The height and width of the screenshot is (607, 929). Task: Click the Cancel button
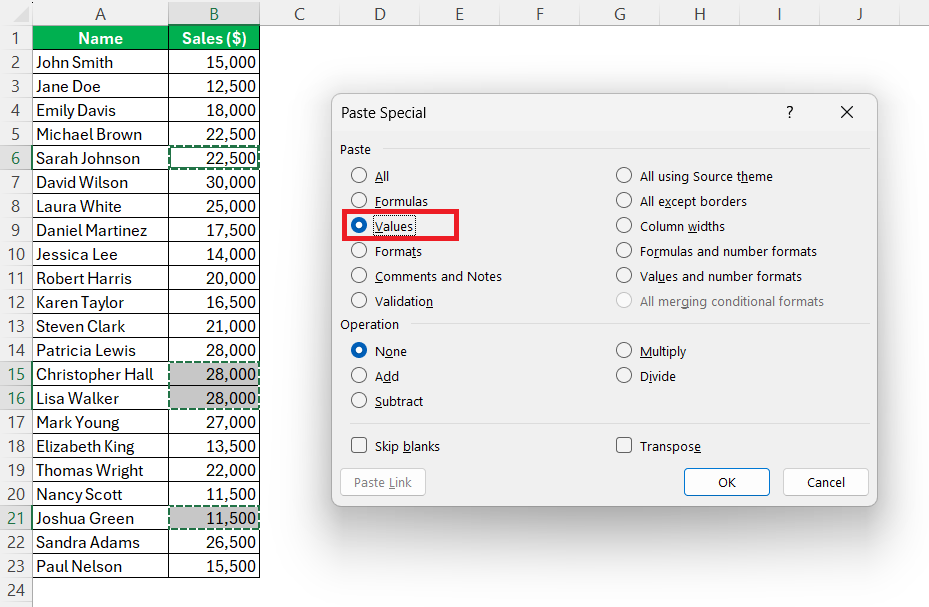pos(825,482)
